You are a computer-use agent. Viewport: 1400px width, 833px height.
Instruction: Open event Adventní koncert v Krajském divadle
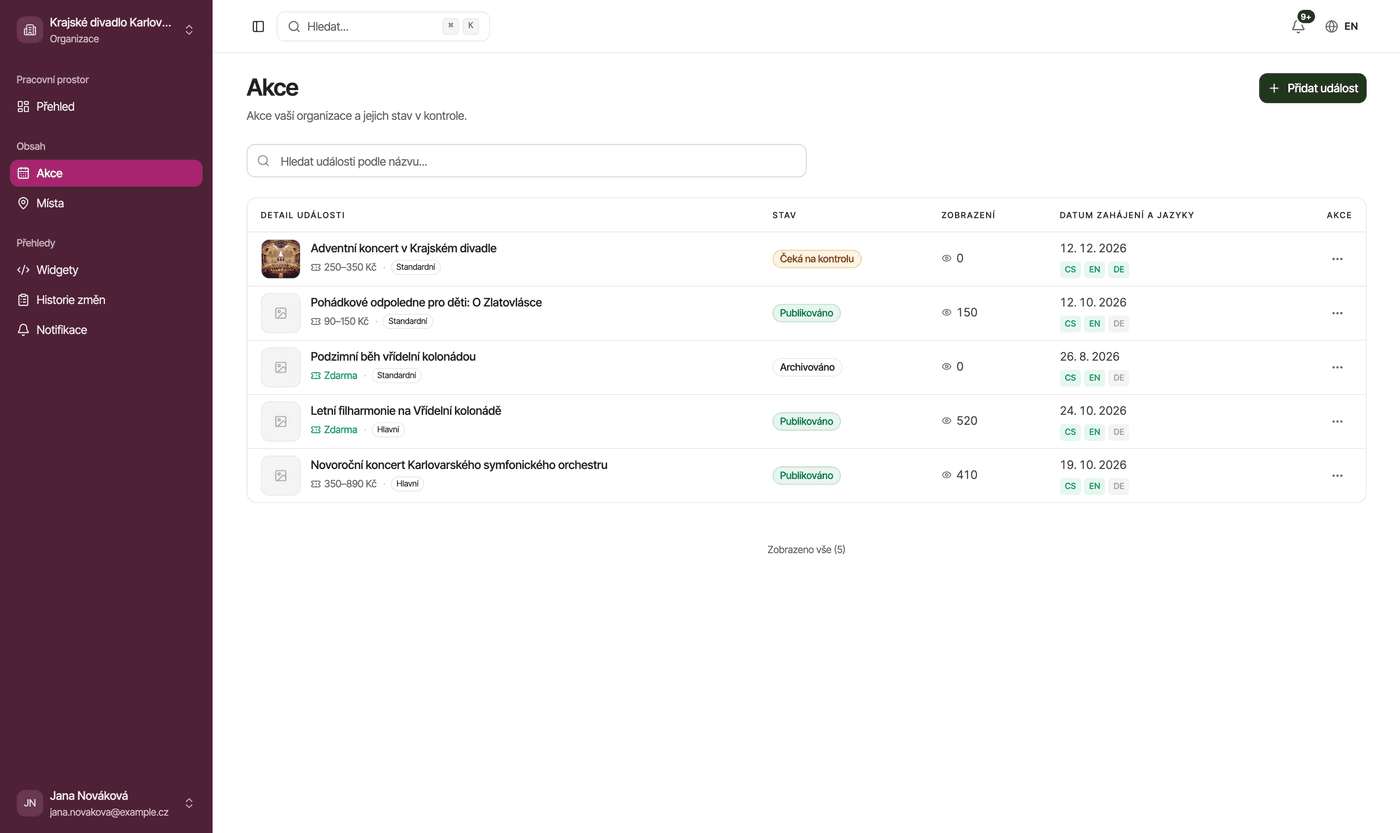[403, 248]
